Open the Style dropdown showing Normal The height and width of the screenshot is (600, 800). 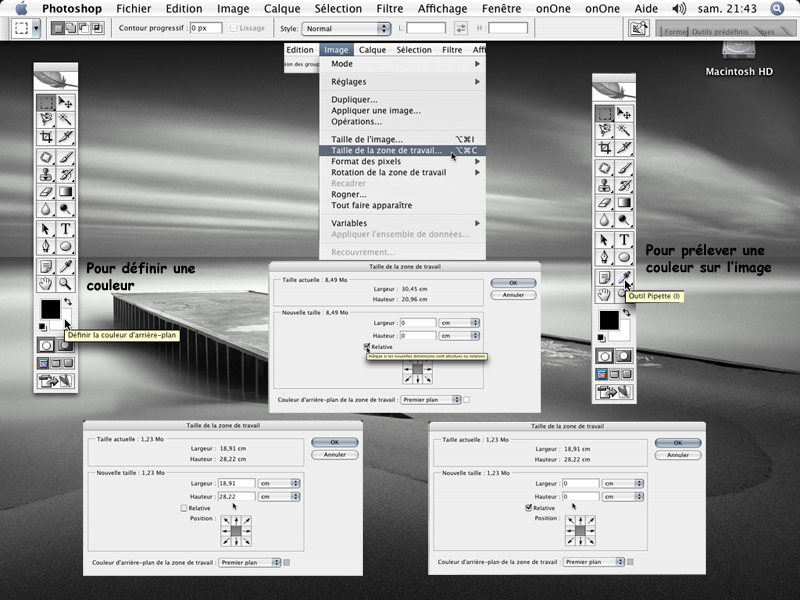(346, 29)
